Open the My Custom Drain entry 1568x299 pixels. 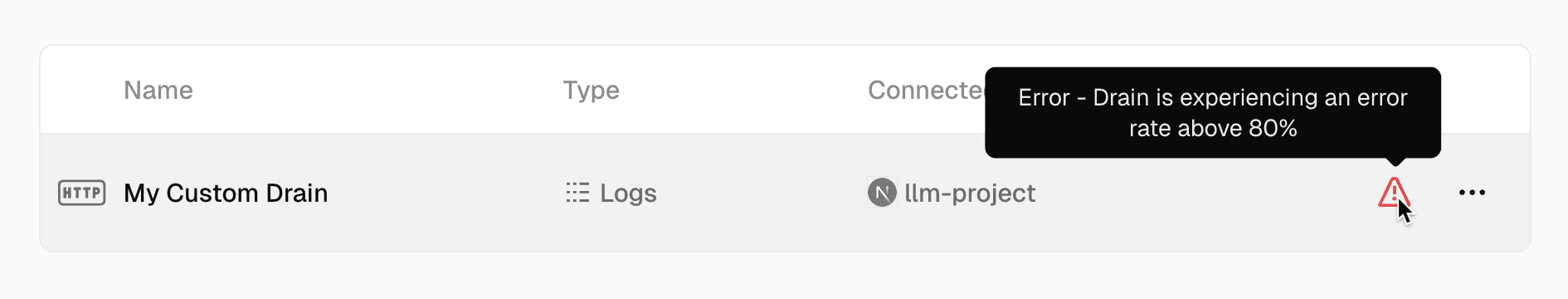pos(226,193)
